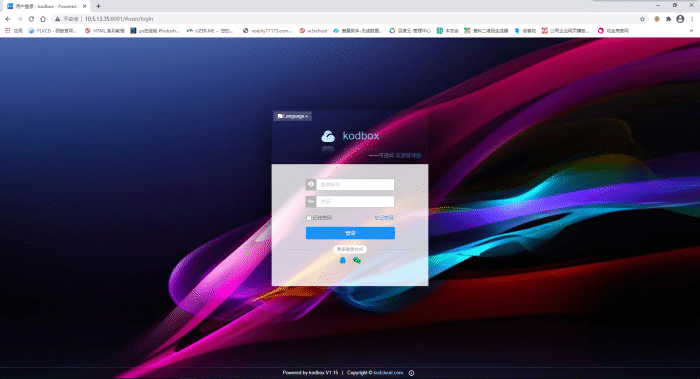Screen dimensions: 700x379
Task: Open the kodcloud.com footer link
Action: coord(388,373)
